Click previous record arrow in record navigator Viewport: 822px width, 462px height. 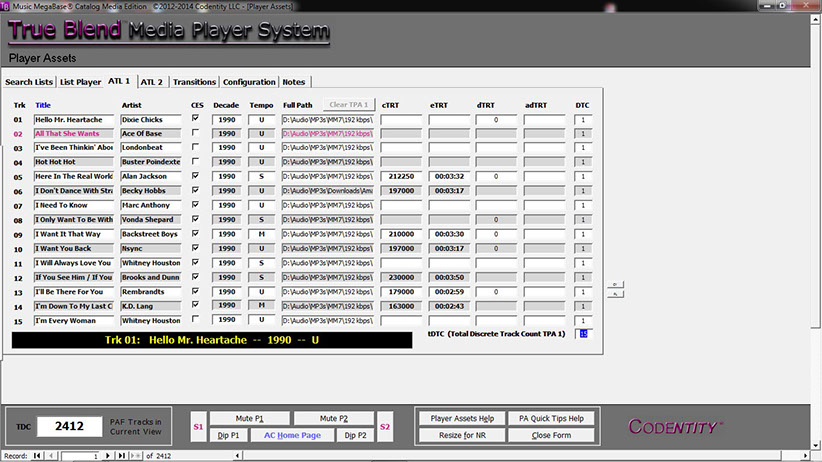[51, 456]
